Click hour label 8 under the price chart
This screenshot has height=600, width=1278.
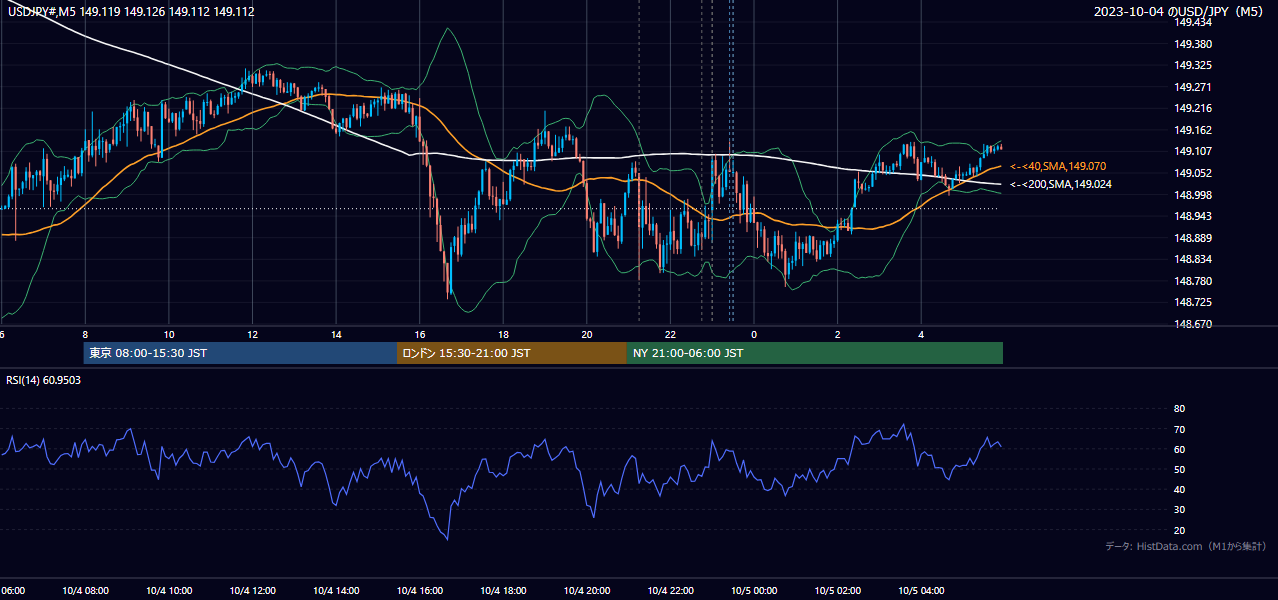85,334
